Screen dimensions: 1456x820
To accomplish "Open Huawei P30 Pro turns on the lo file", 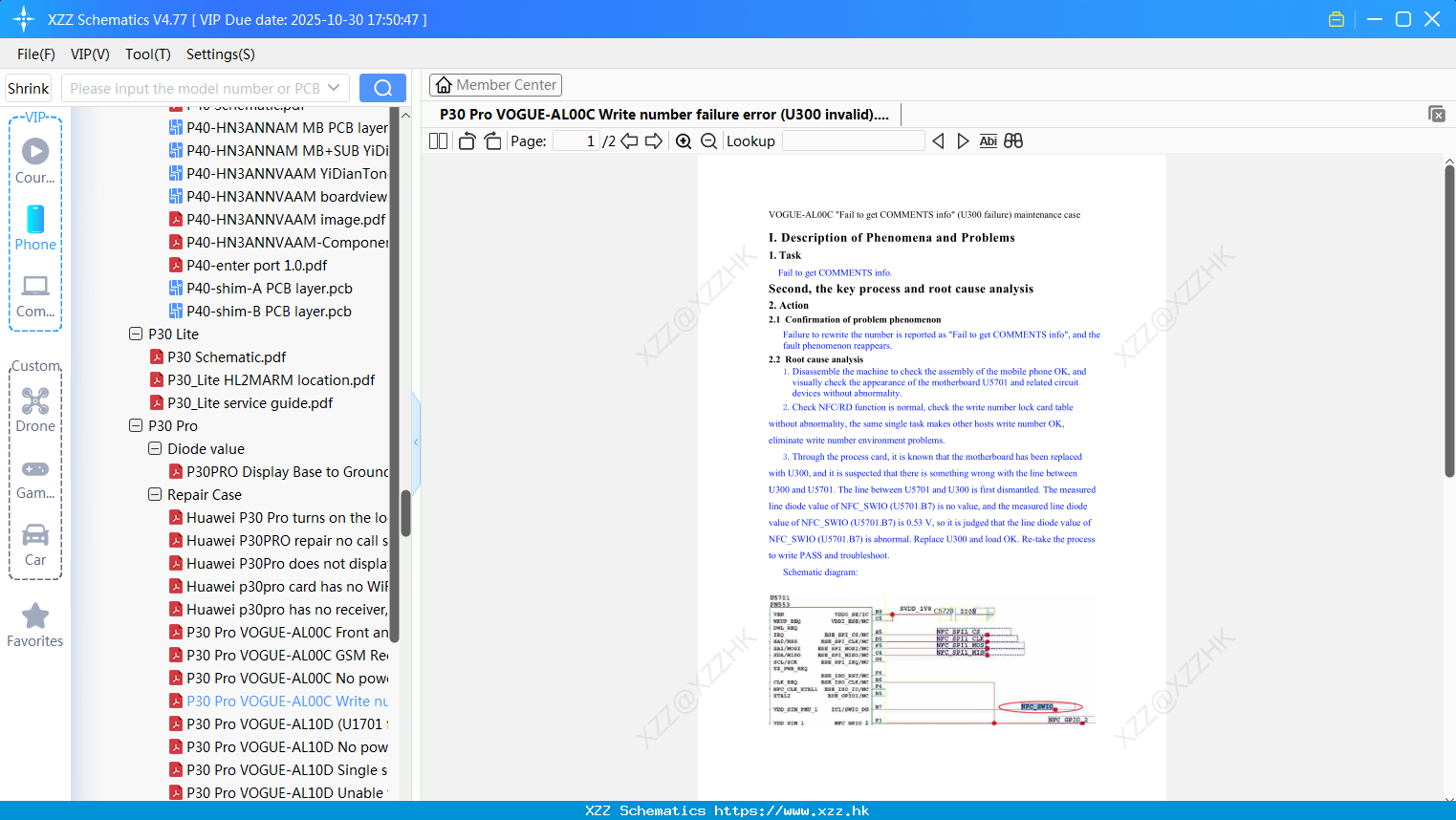I will pyautogui.click(x=278, y=517).
